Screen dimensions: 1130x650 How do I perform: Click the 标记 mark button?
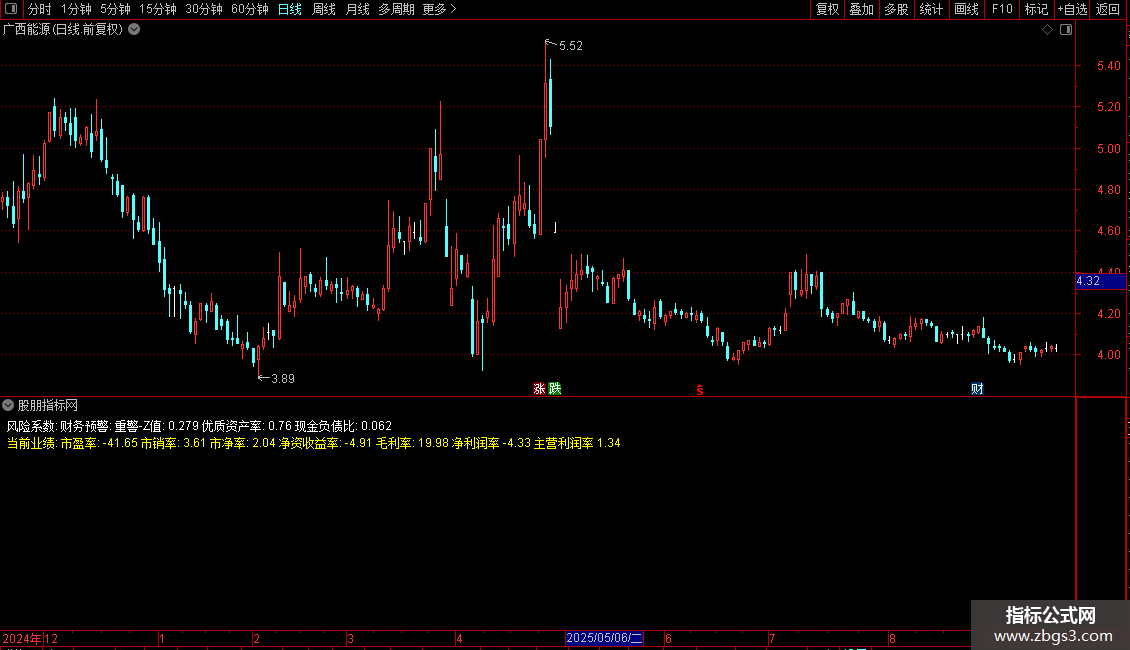pos(1036,9)
